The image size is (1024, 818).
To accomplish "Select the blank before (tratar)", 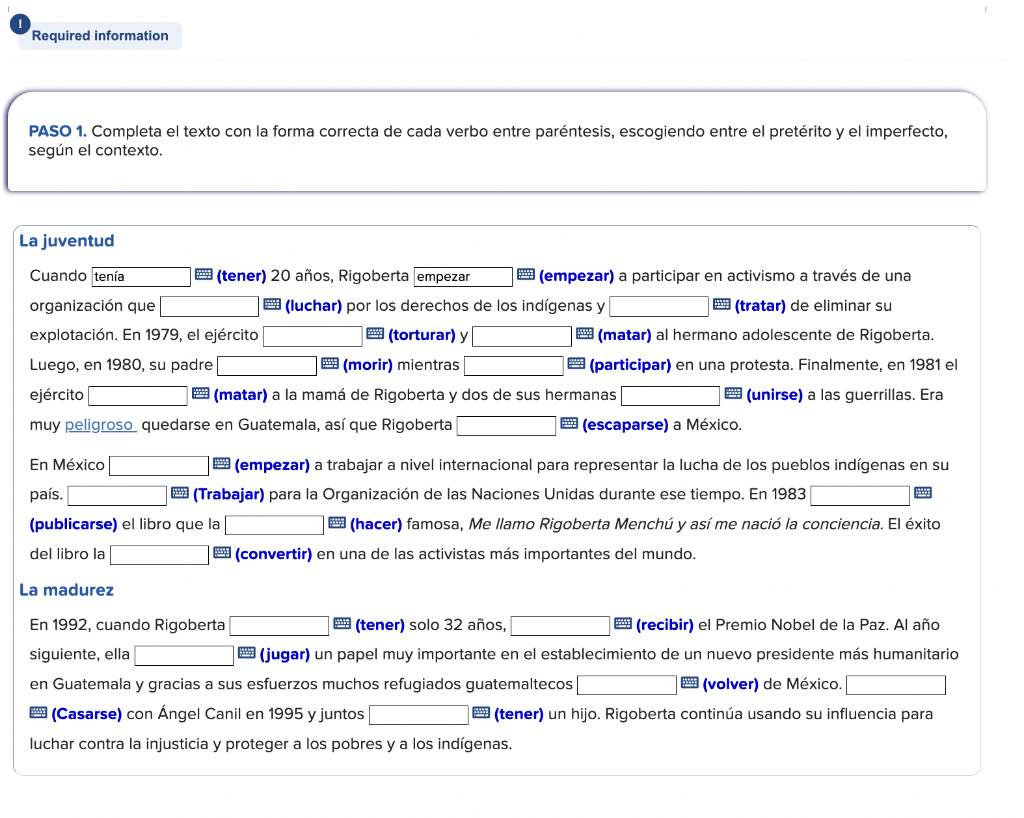I will click(x=658, y=306).
